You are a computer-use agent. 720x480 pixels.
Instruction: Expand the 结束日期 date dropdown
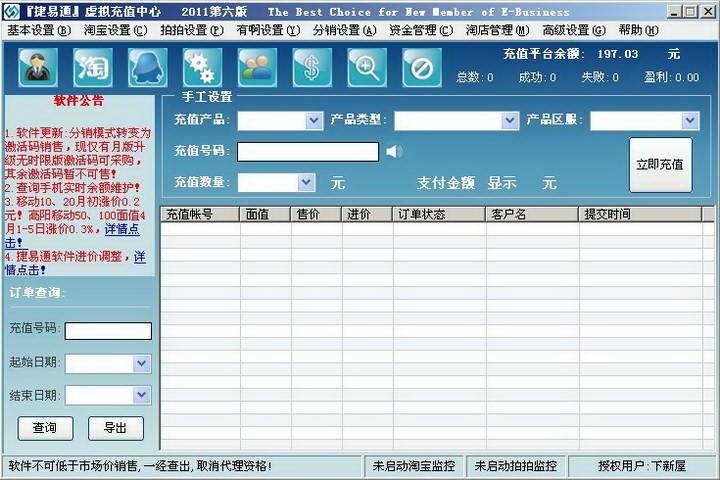[x=141, y=395]
